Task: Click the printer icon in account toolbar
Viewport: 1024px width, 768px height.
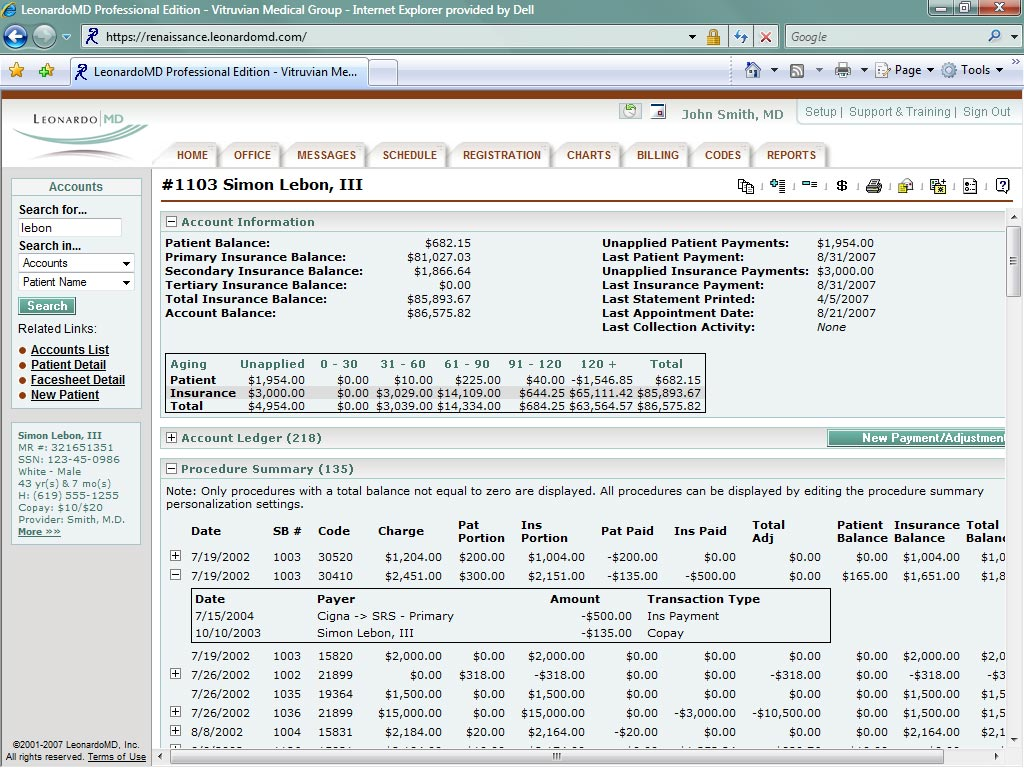Action: pos(874,186)
